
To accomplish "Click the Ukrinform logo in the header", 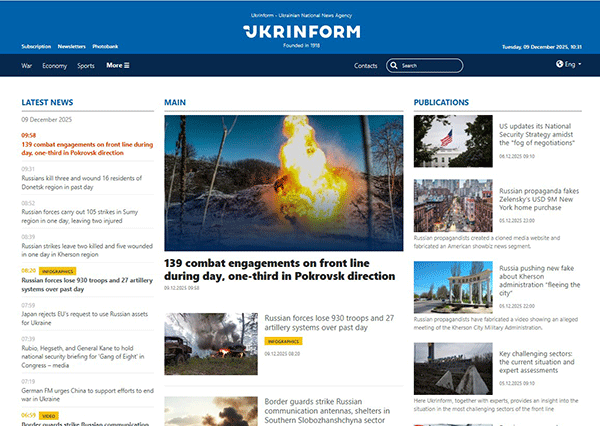I will 302,32.
